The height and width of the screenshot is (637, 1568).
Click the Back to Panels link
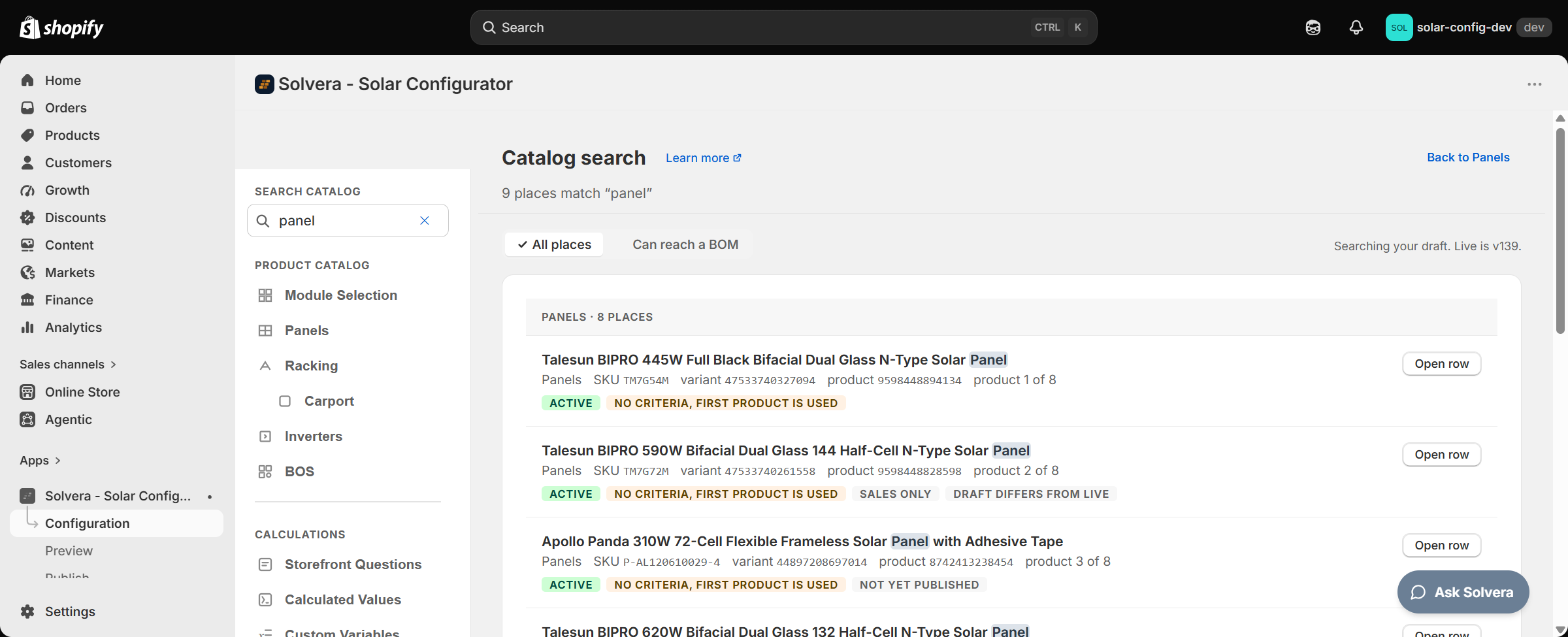pyautogui.click(x=1468, y=157)
